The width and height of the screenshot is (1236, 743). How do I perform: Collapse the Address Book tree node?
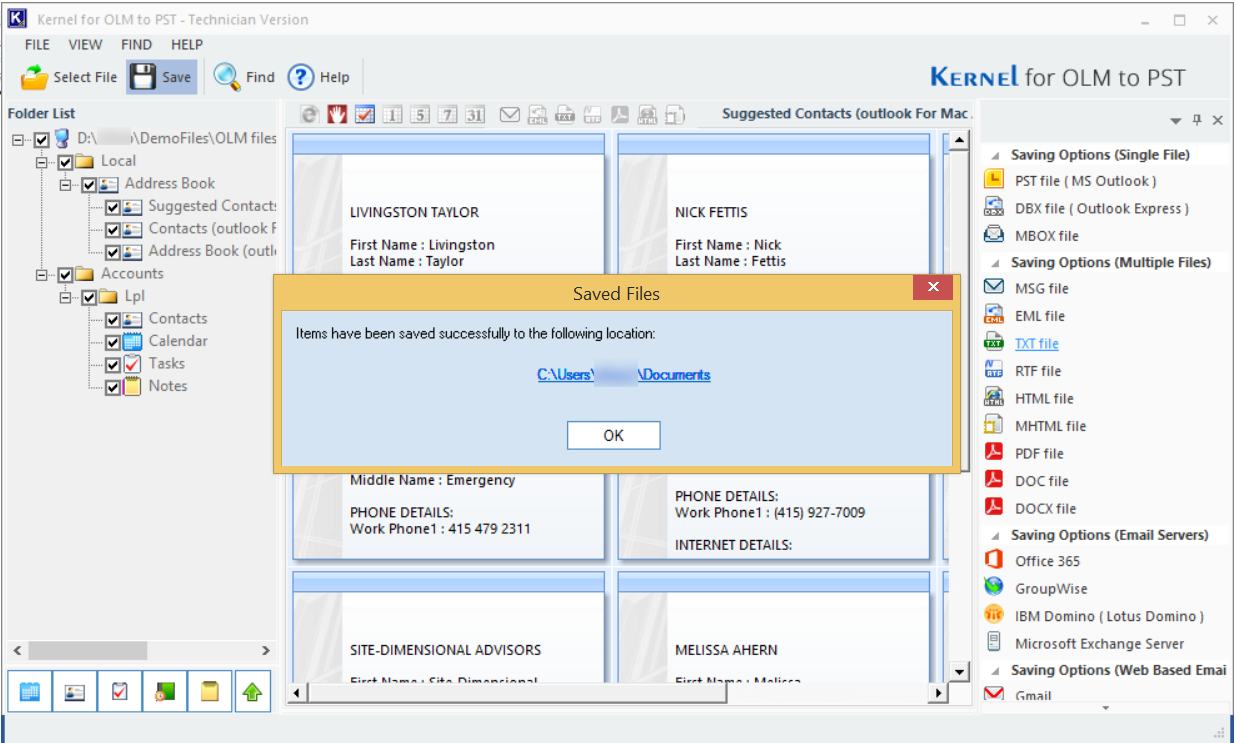pyautogui.click(x=65, y=184)
